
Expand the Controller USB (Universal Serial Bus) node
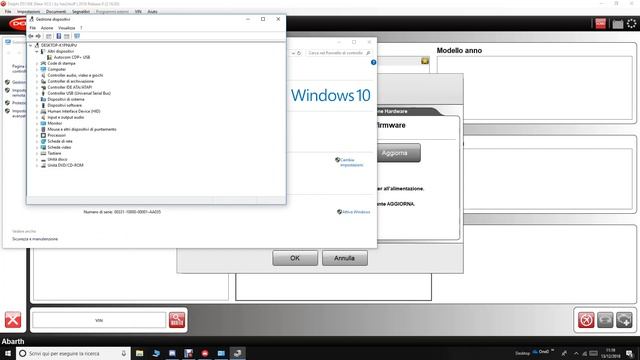[x=37, y=93]
